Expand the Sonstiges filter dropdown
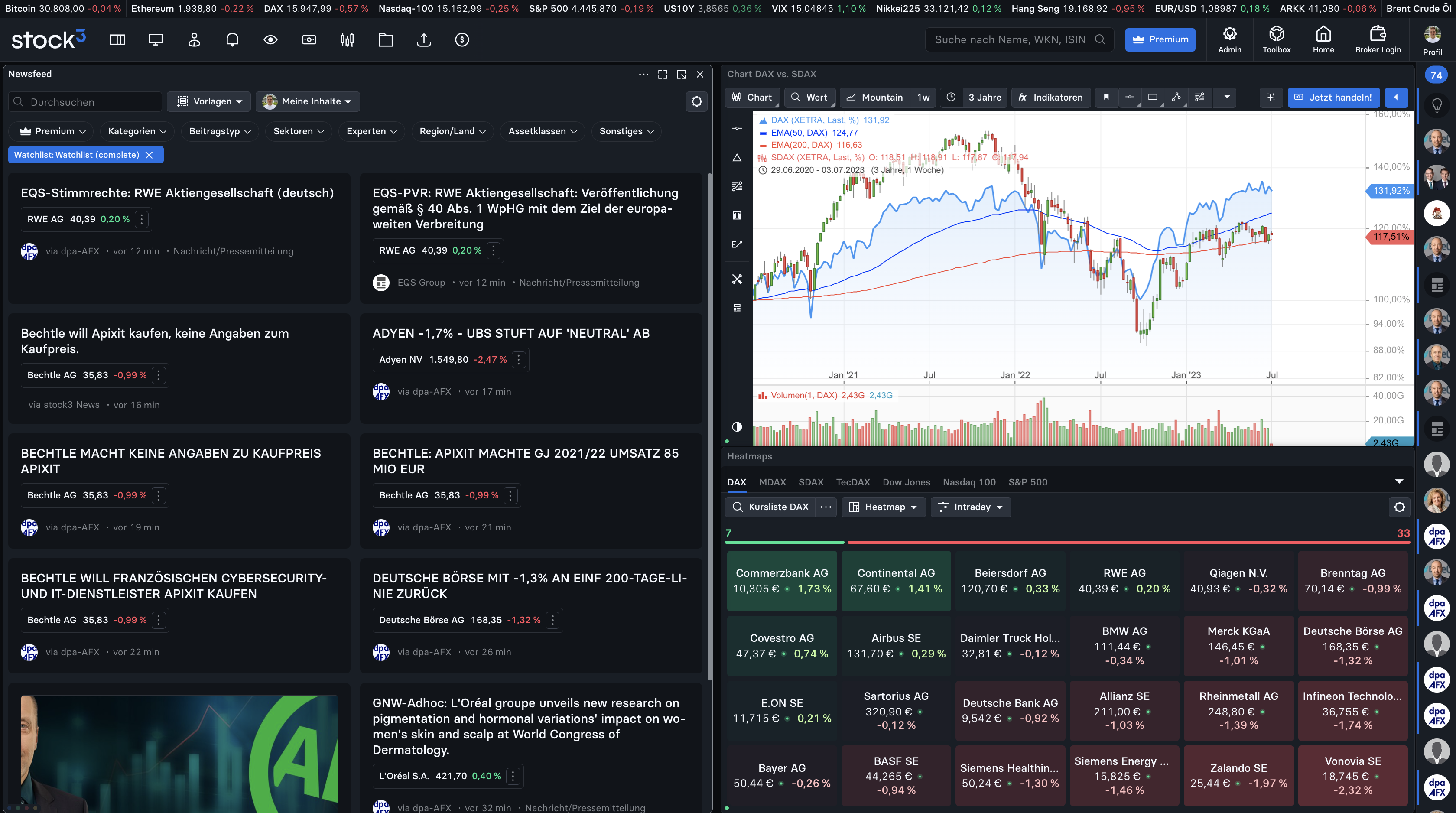Viewport: 1456px width, 813px height. [x=626, y=131]
